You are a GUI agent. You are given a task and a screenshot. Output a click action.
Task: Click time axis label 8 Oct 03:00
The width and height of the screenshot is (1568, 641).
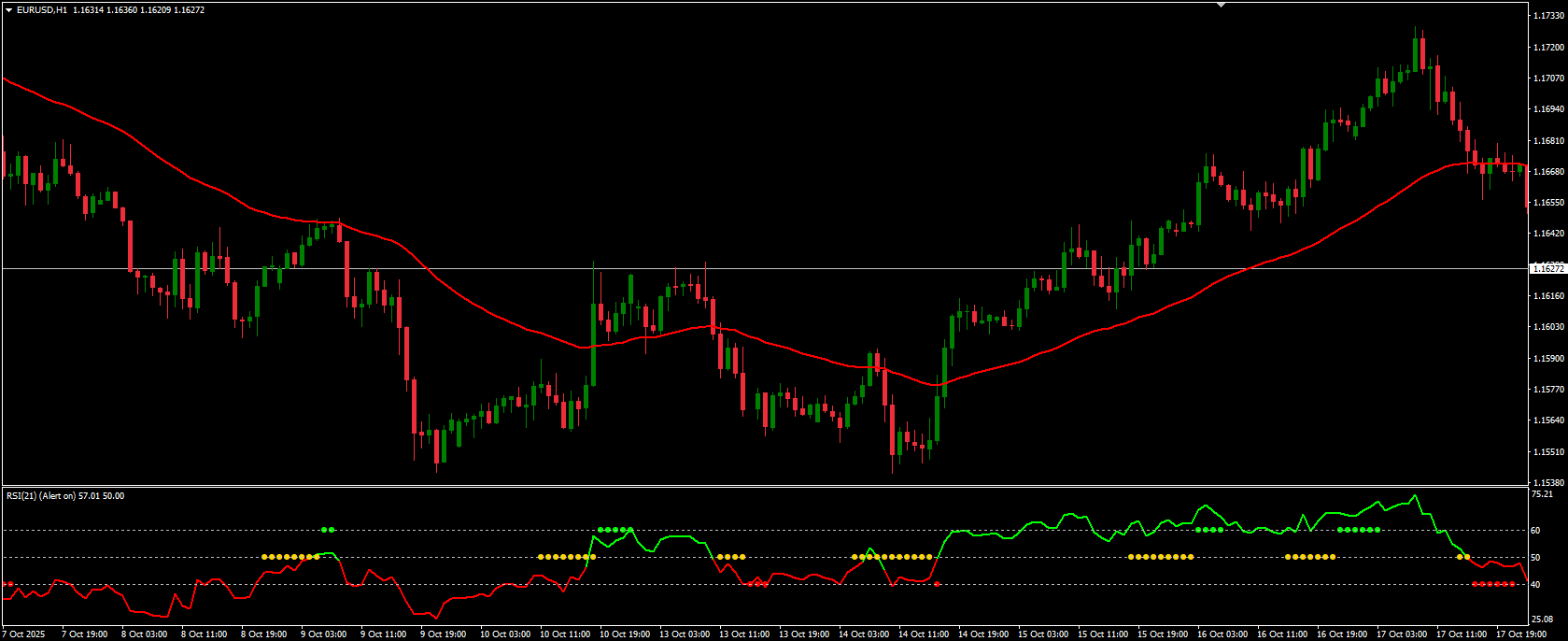tap(144, 634)
